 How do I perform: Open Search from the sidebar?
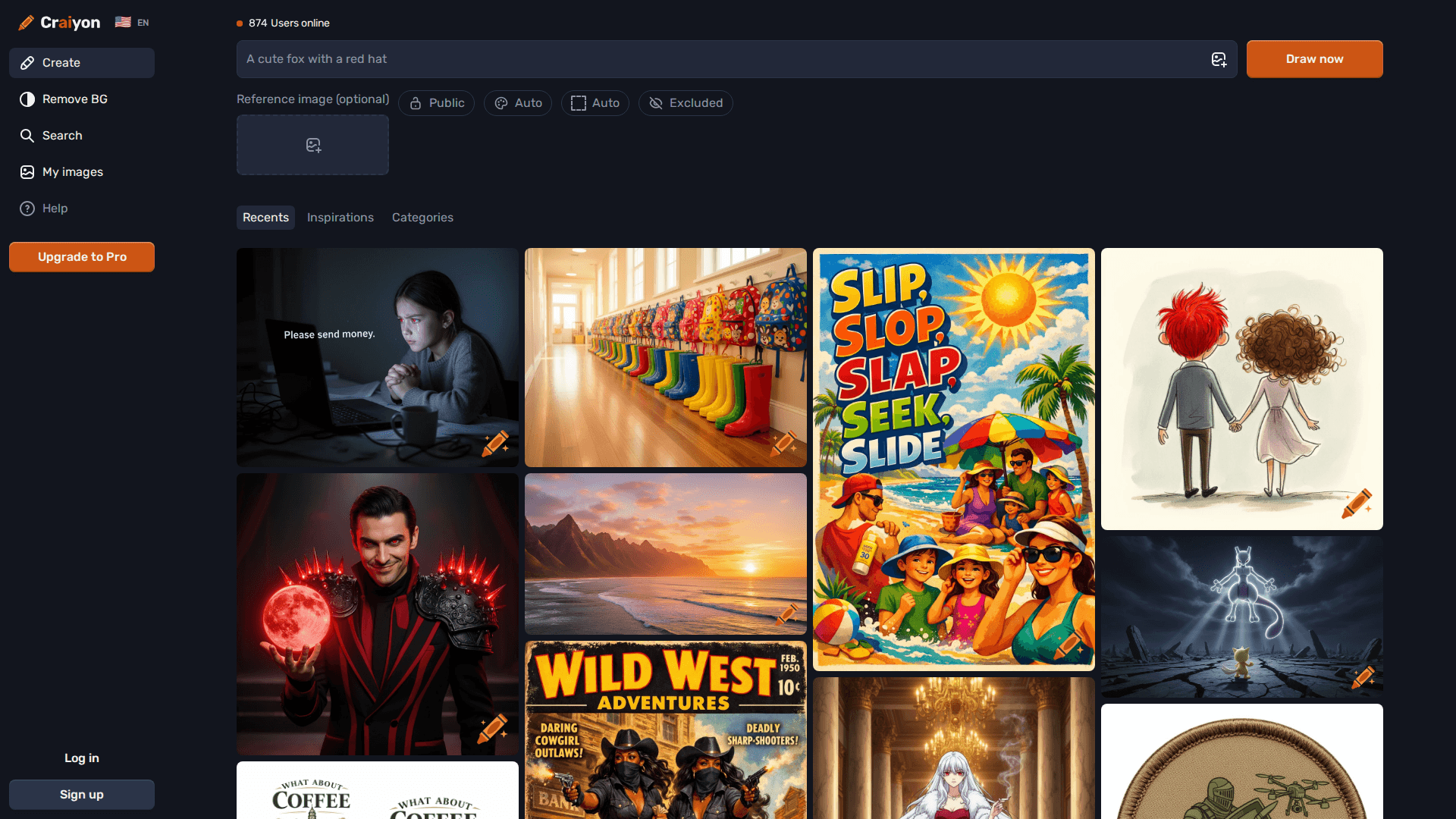62,136
